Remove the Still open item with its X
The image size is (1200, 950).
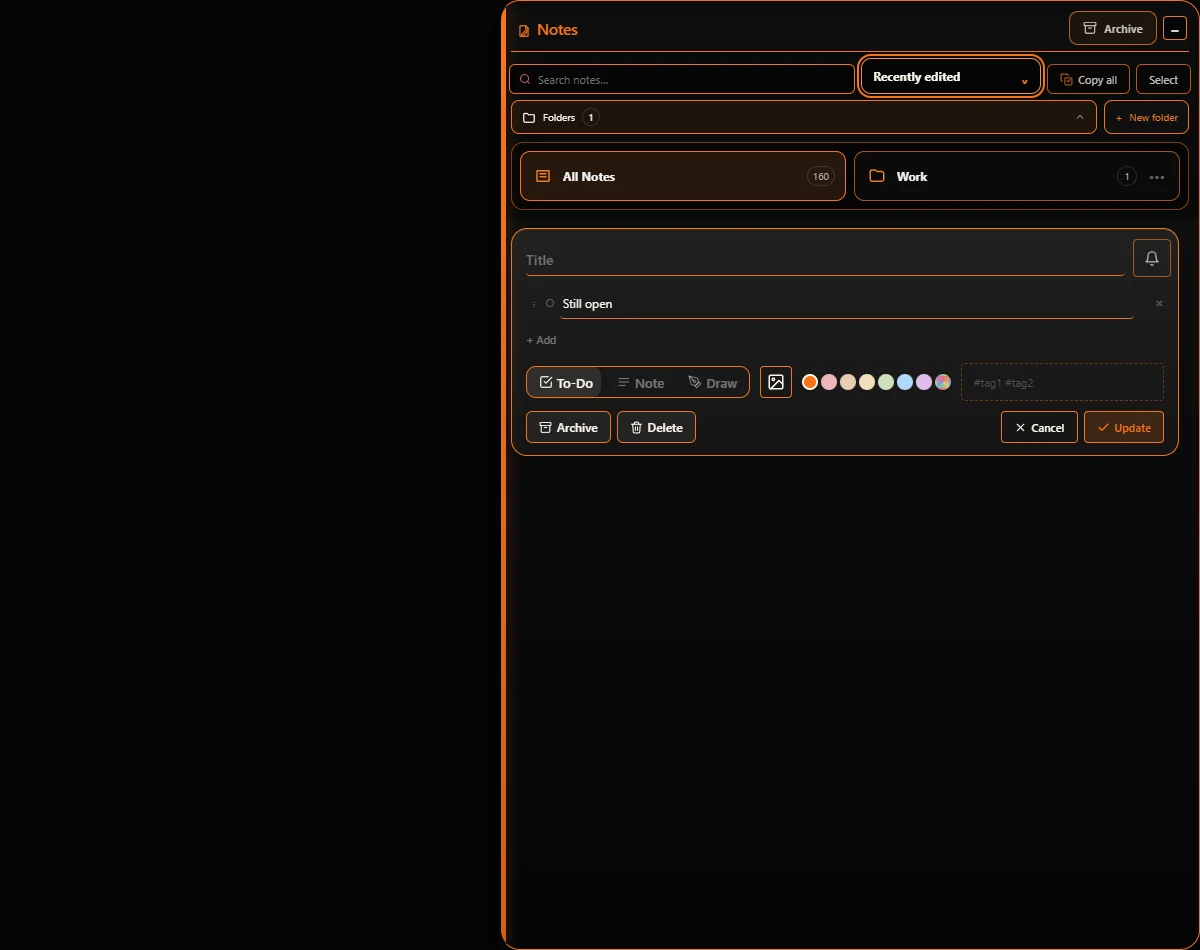point(1159,303)
